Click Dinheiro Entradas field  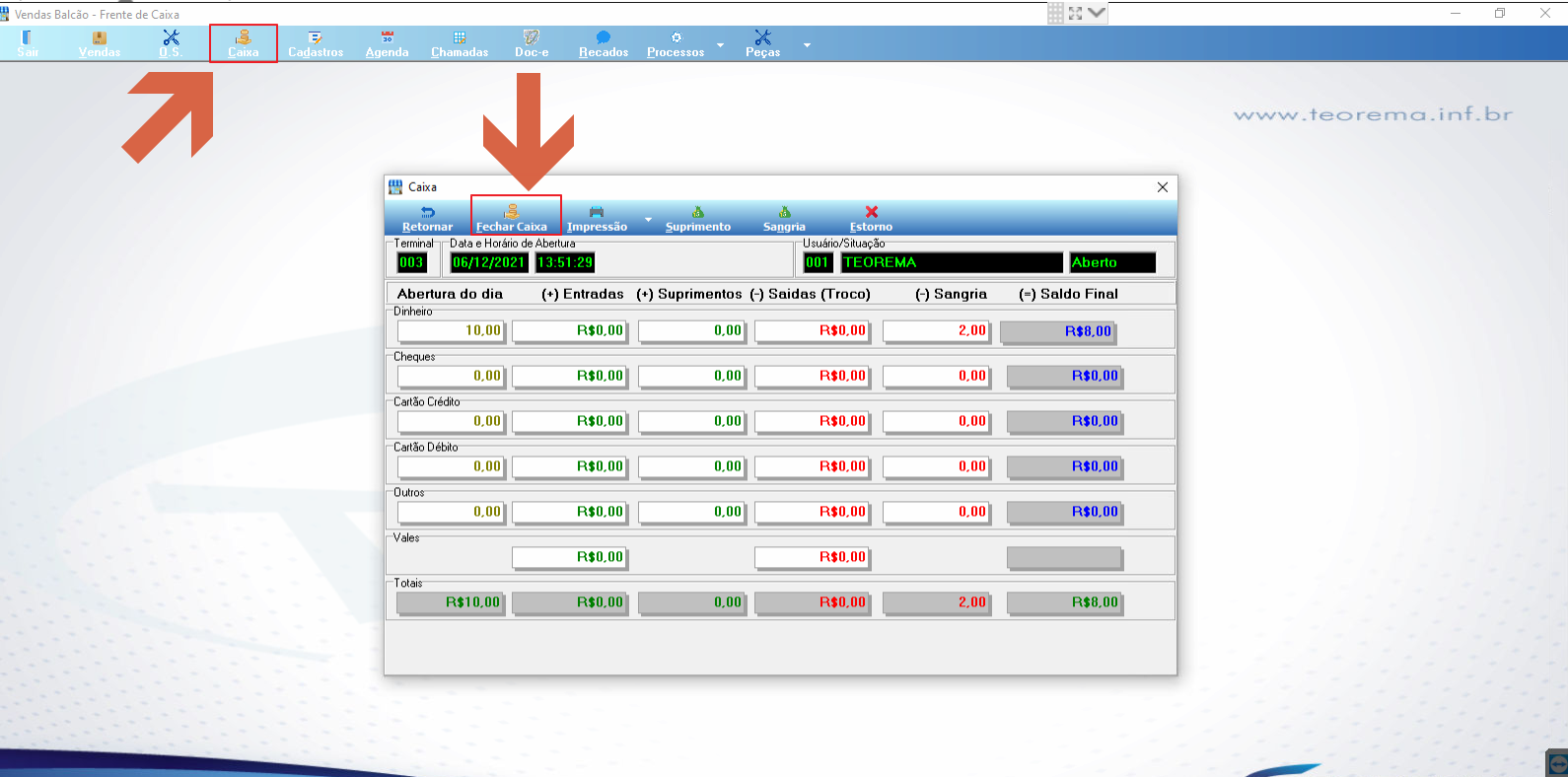click(x=569, y=330)
